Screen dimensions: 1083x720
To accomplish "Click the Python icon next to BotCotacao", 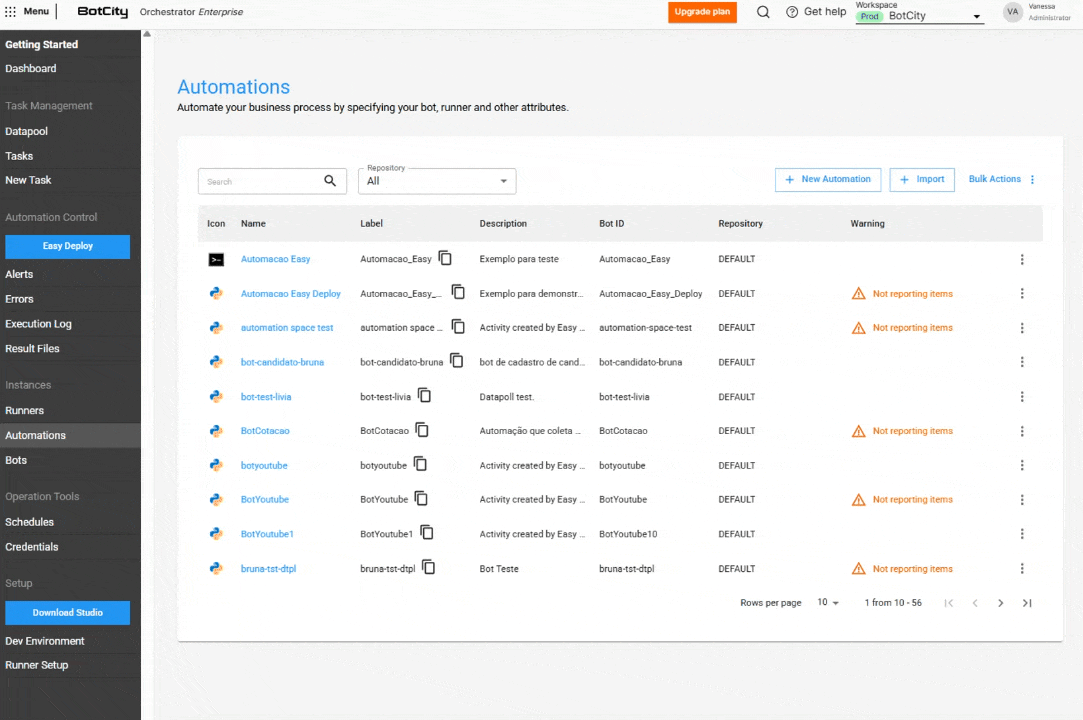I will pyautogui.click(x=216, y=430).
